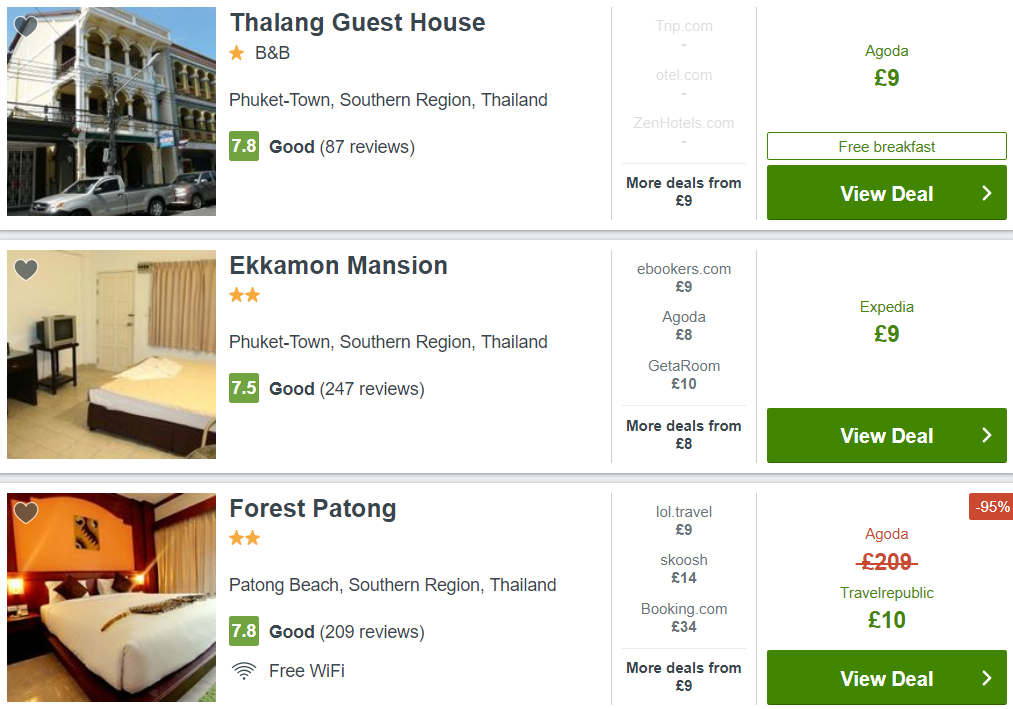1013x709 pixels.
Task: Click the 7.5 rating badge for Ekkamon Mansion
Action: (244, 388)
